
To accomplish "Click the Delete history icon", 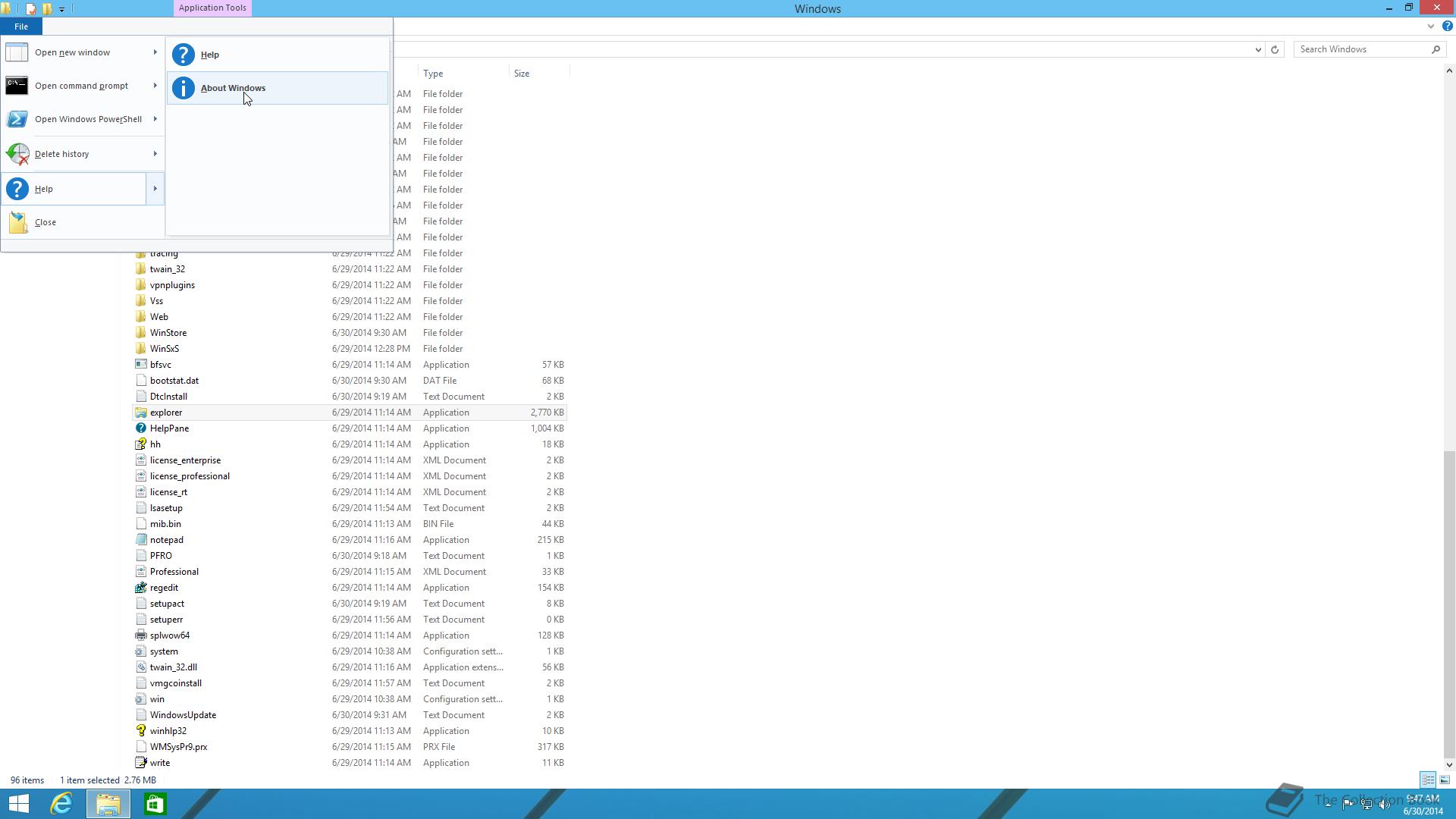I will (x=17, y=154).
